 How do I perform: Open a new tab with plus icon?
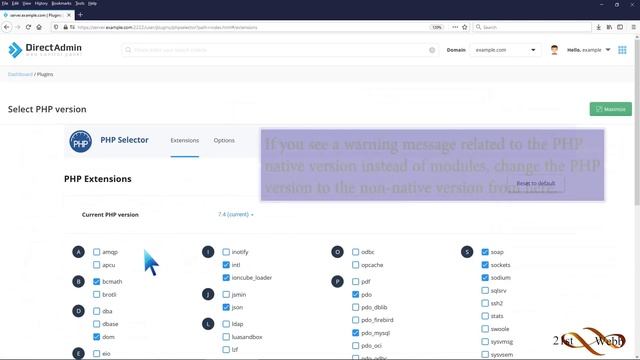[x=80, y=15]
